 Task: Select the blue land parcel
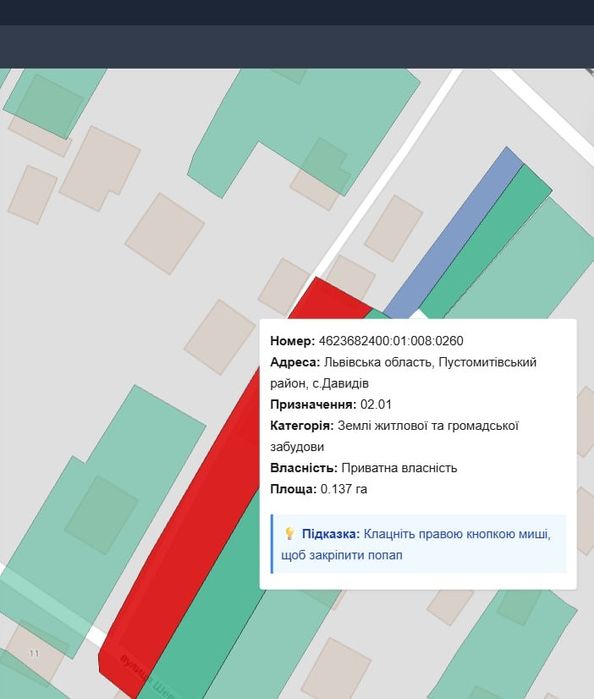(x=455, y=232)
